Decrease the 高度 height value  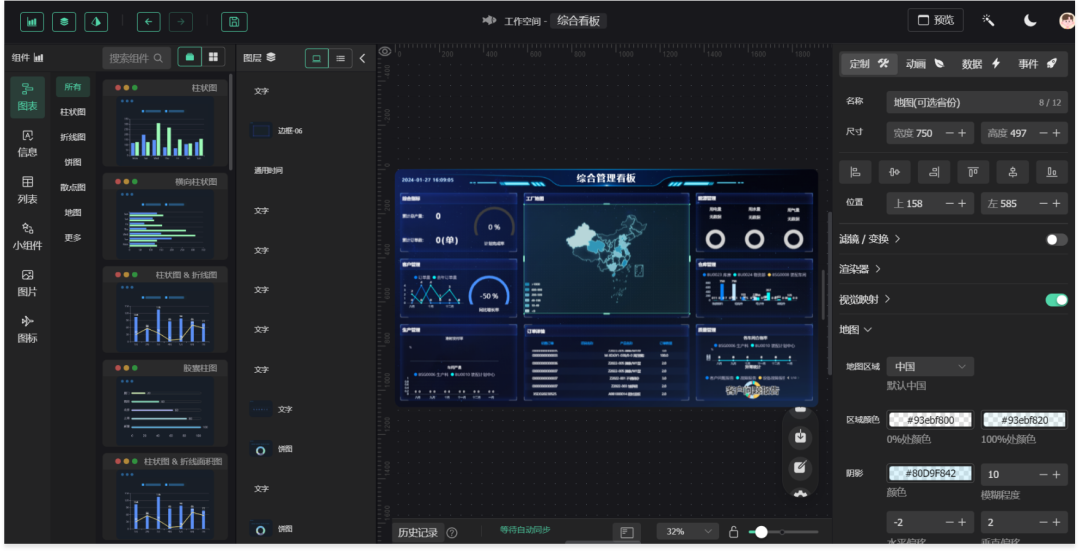tap(1043, 133)
